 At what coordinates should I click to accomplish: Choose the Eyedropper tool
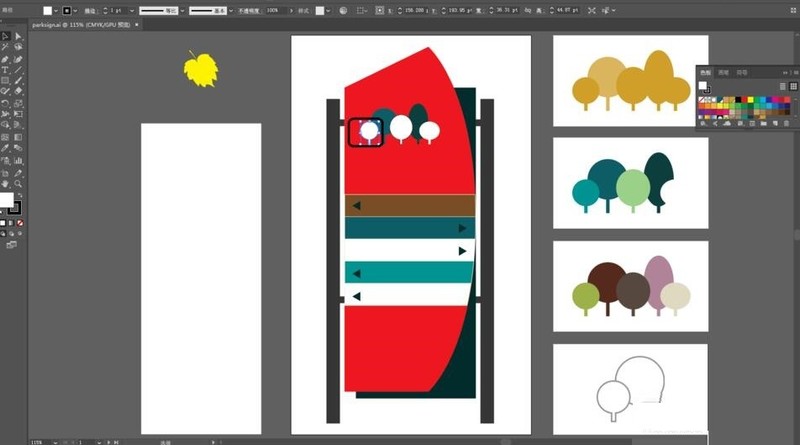point(5,149)
